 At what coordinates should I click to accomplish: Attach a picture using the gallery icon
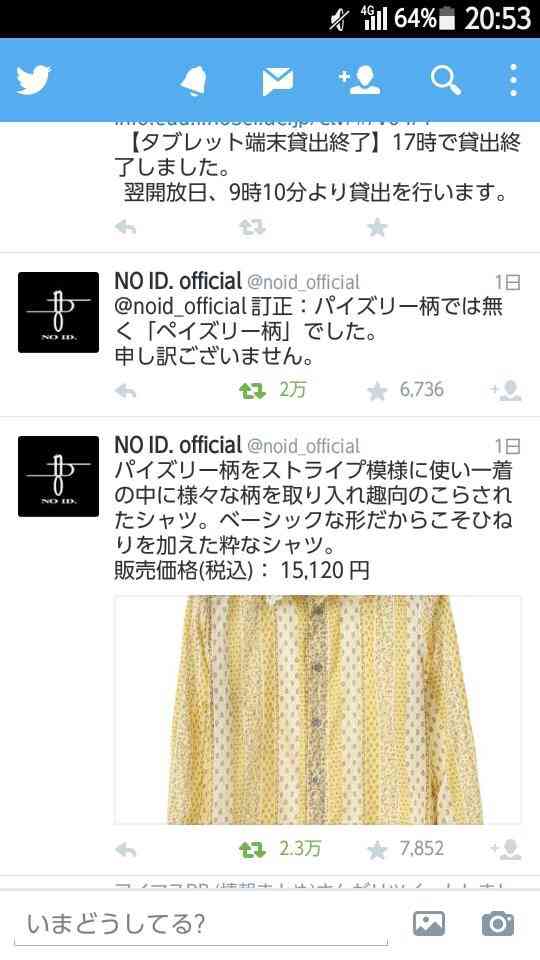(x=429, y=923)
